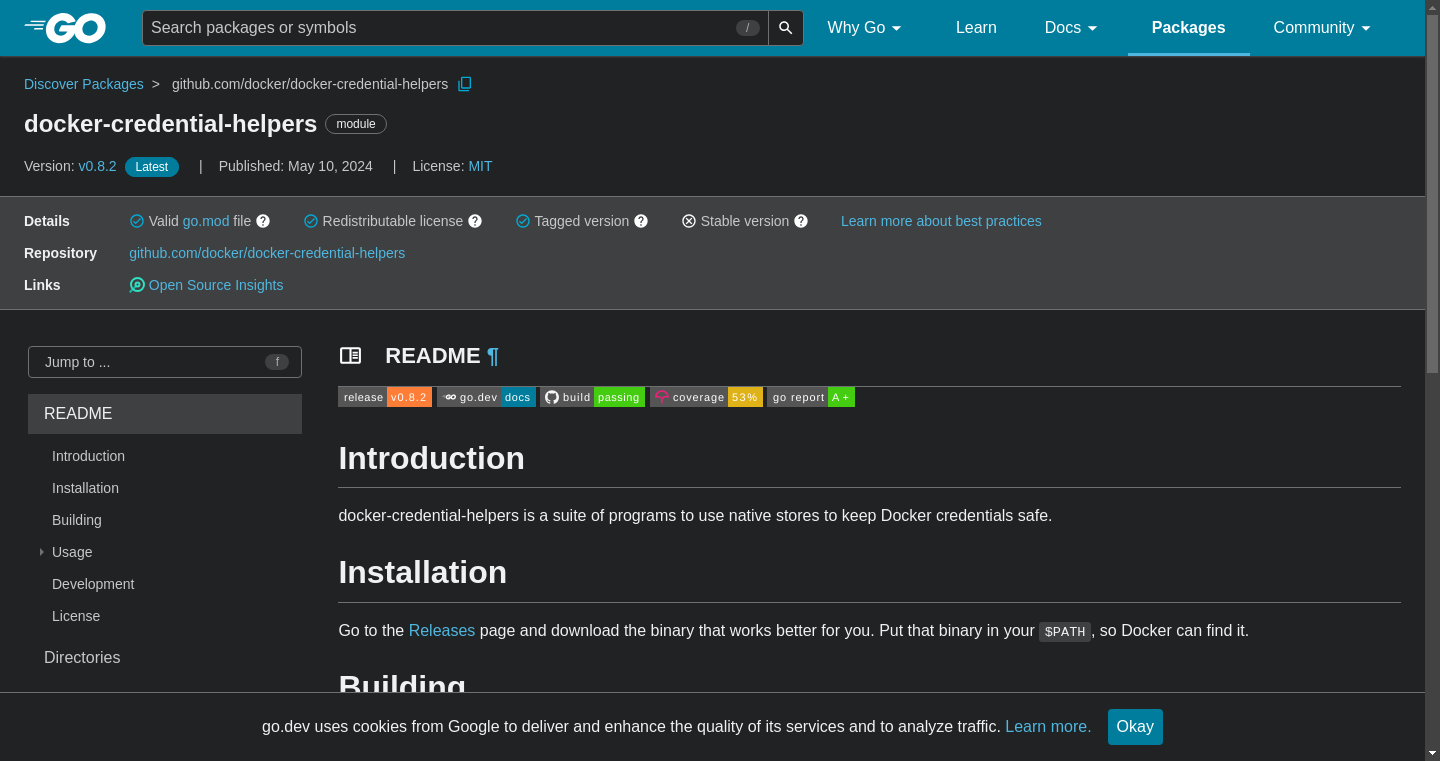Select README in the sidebar

(x=165, y=414)
